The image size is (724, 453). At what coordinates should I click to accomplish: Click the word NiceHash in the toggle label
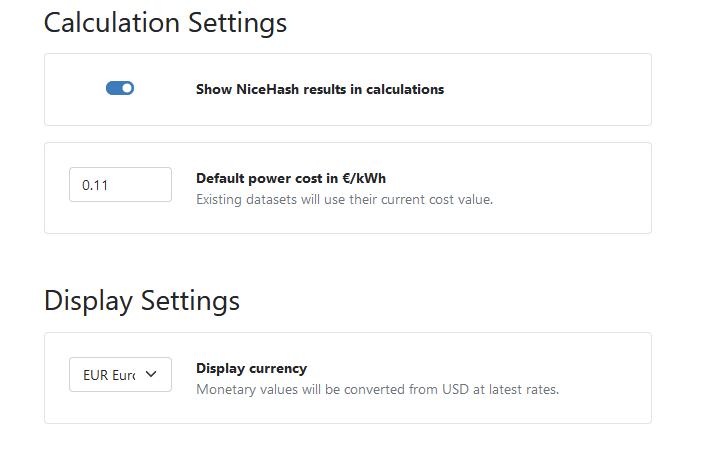(267, 89)
